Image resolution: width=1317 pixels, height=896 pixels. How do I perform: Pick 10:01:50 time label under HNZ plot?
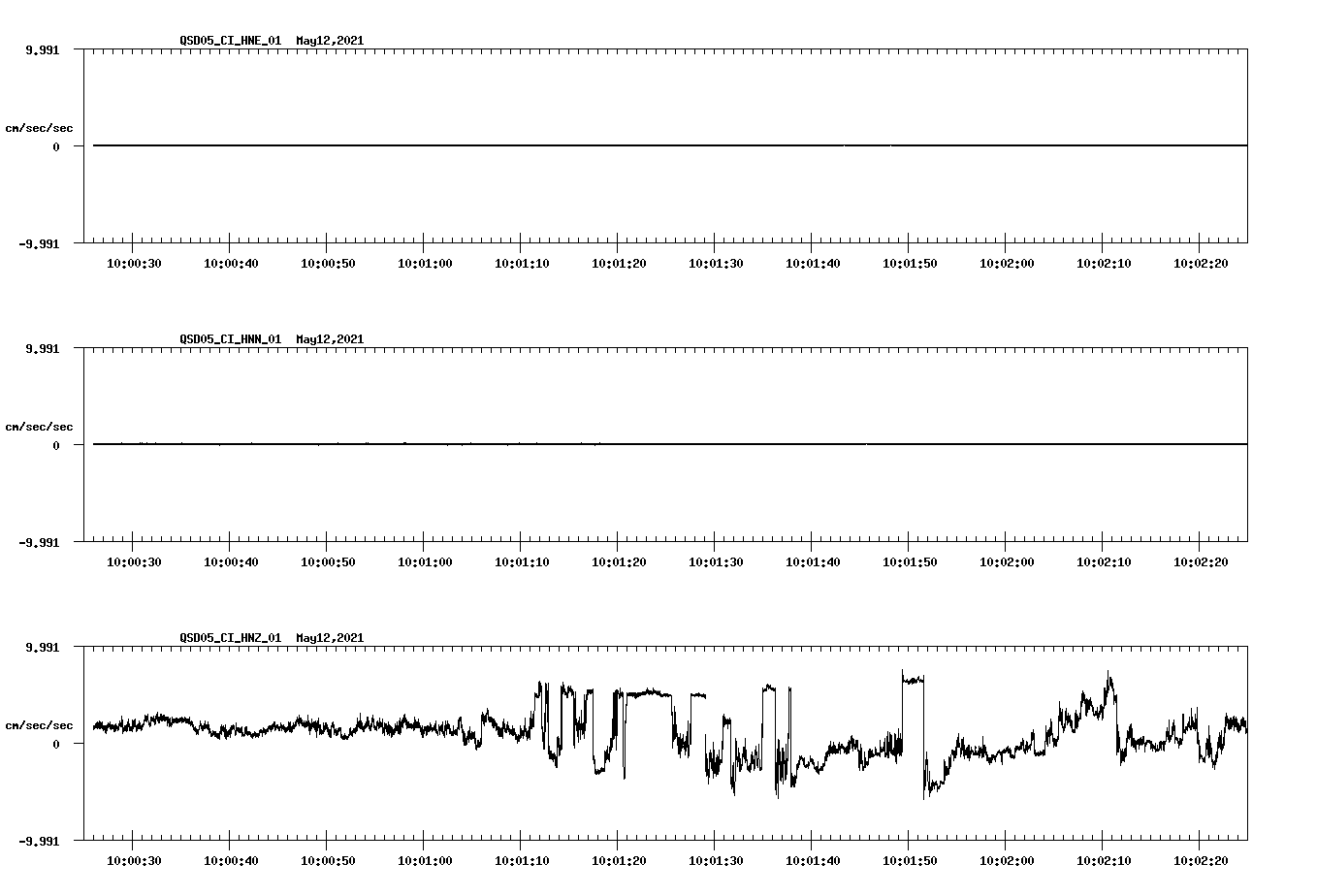(x=910, y=861)
